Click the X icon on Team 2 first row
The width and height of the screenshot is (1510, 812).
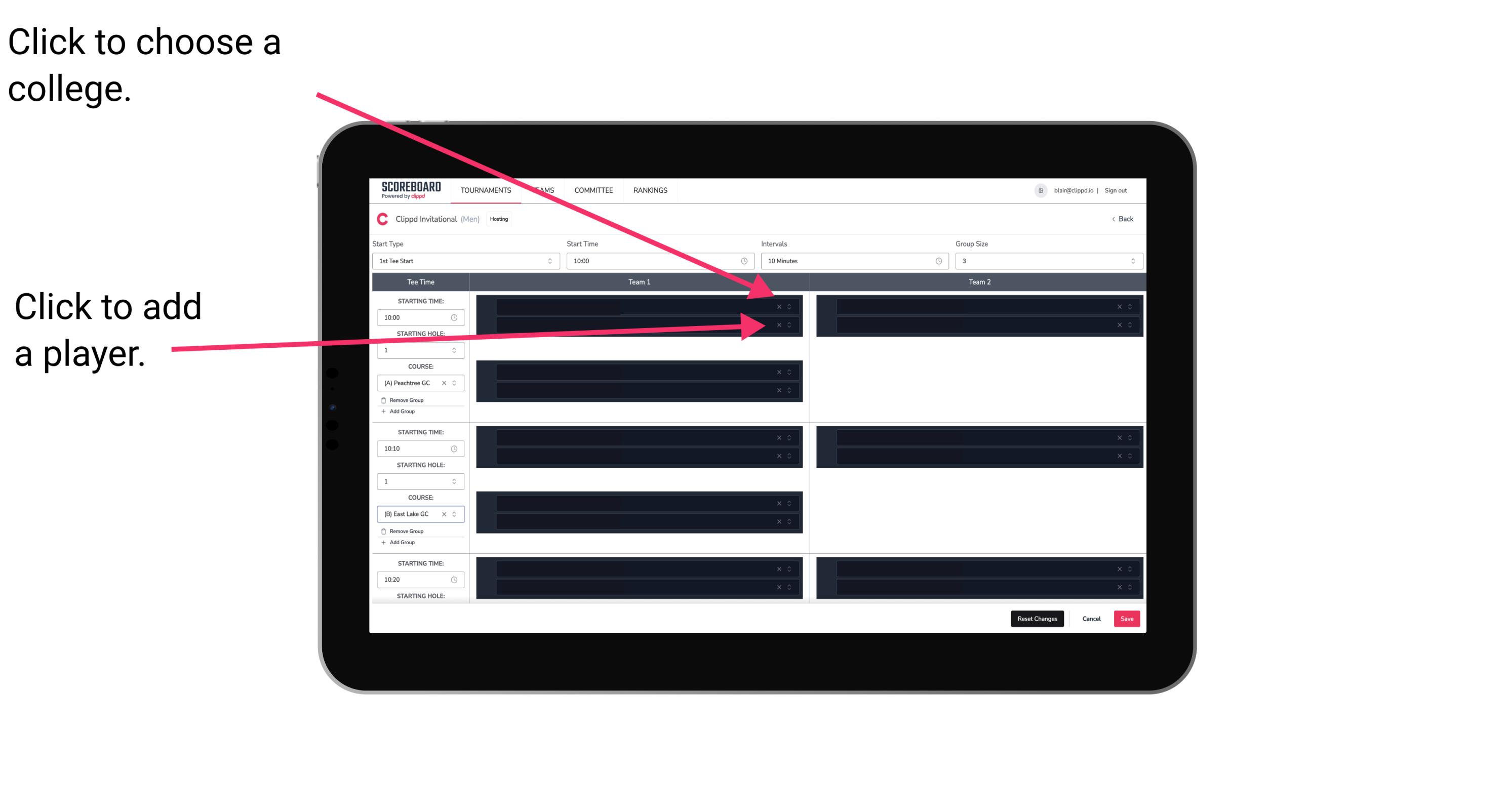(x=1118, y=307)
